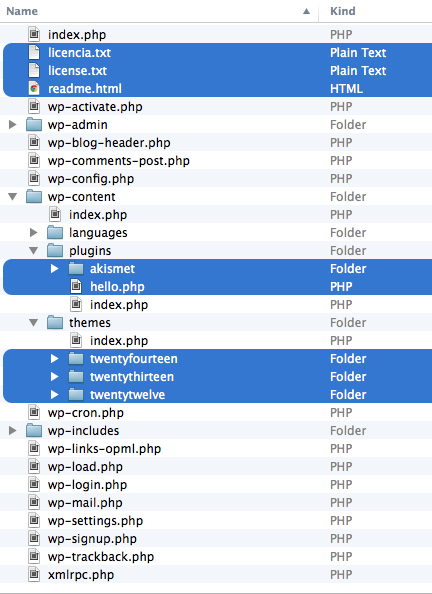Viewport: 432px width, 594px height.
Task: Select the wp-login.php file row
Action: click(216, 485)
